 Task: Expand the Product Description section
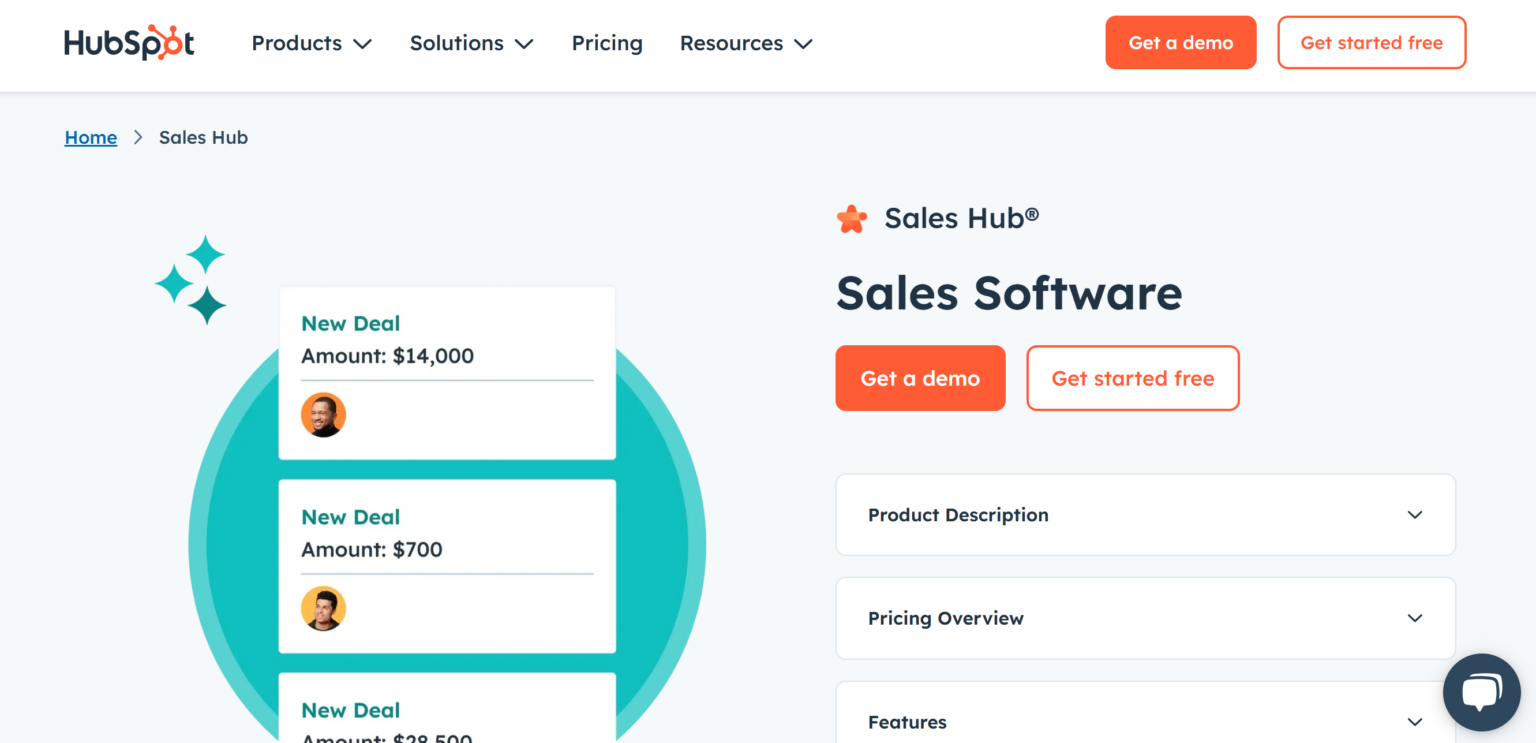(x=1145, y=515)
